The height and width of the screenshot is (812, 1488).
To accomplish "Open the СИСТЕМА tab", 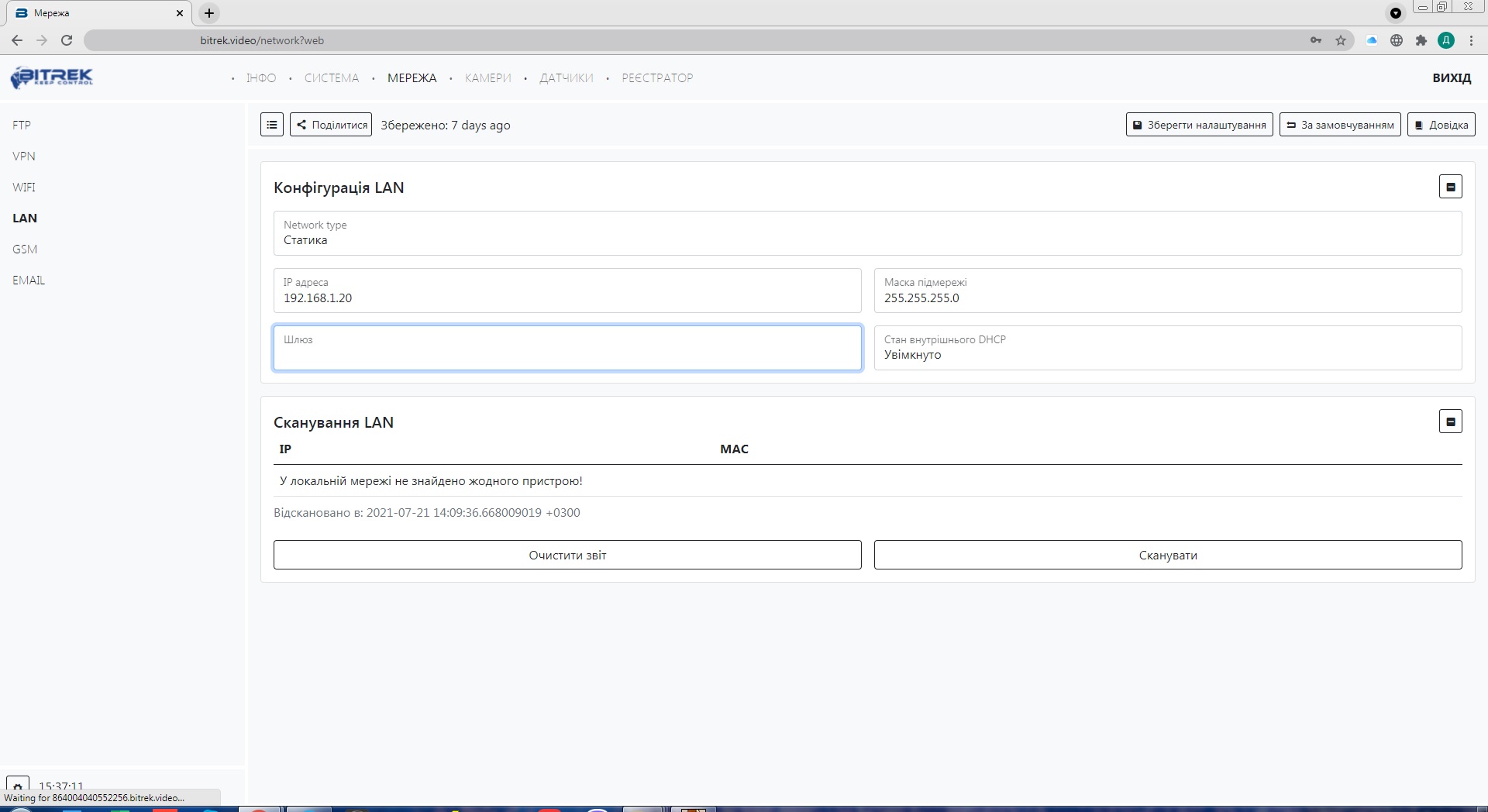I will [x=331, y=77].
